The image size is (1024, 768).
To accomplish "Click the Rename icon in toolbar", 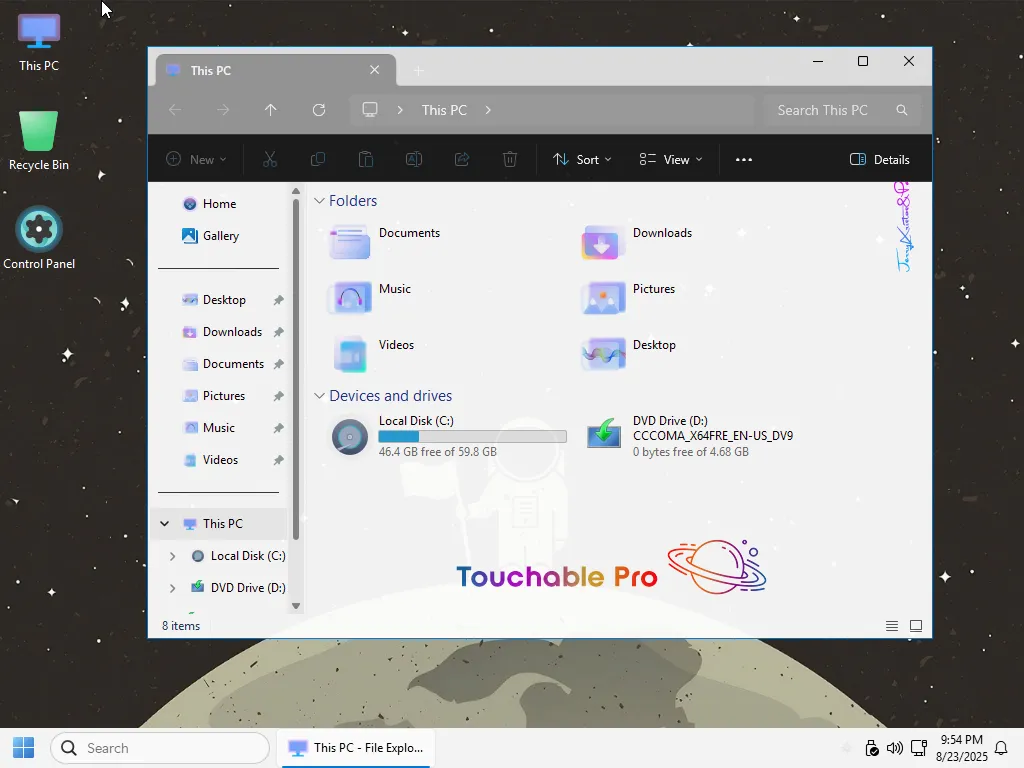I will click(414, 159).
